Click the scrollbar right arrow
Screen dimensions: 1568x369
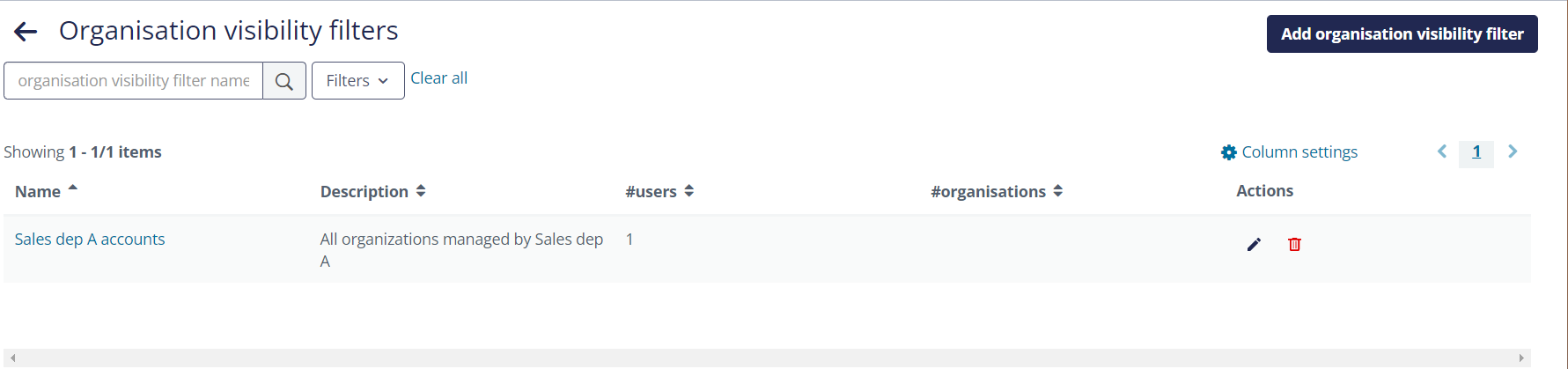[x=1521, y=358]
